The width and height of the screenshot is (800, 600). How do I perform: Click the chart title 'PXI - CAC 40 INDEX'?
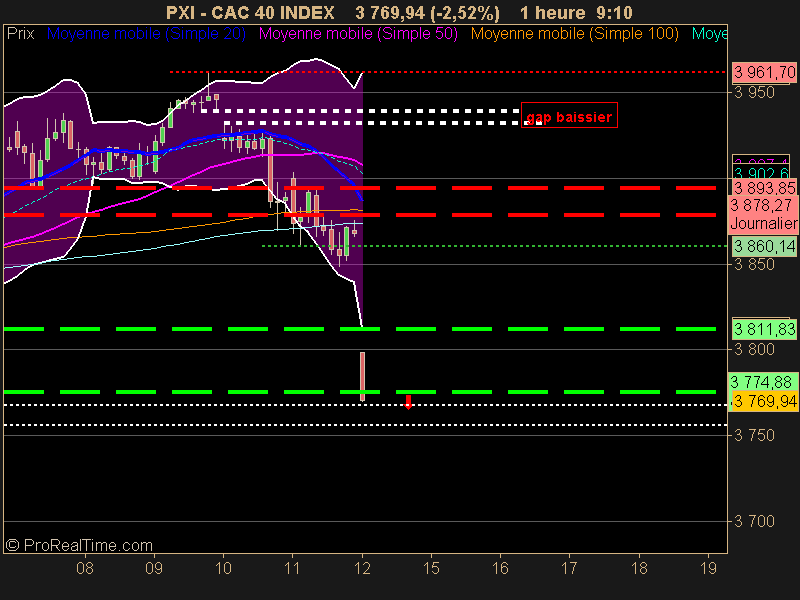[250, 12]
